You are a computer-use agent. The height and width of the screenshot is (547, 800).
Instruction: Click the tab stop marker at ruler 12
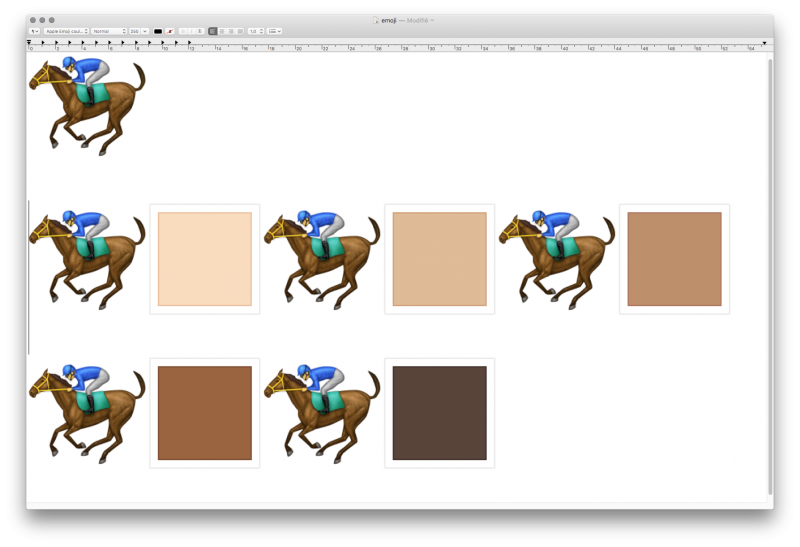coord(189,42)
